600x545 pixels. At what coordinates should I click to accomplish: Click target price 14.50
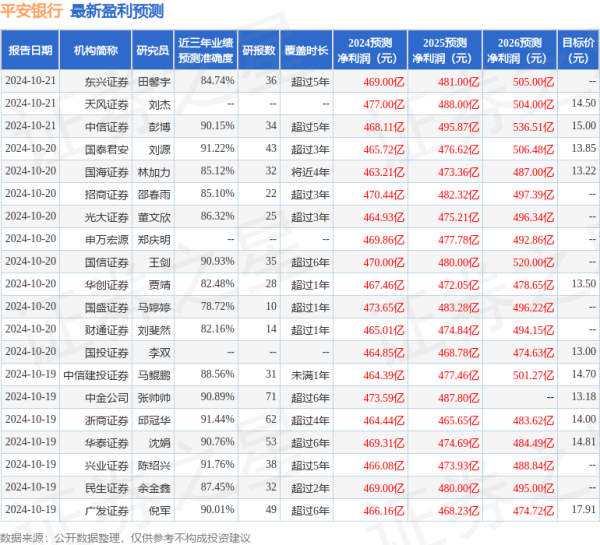584,103
